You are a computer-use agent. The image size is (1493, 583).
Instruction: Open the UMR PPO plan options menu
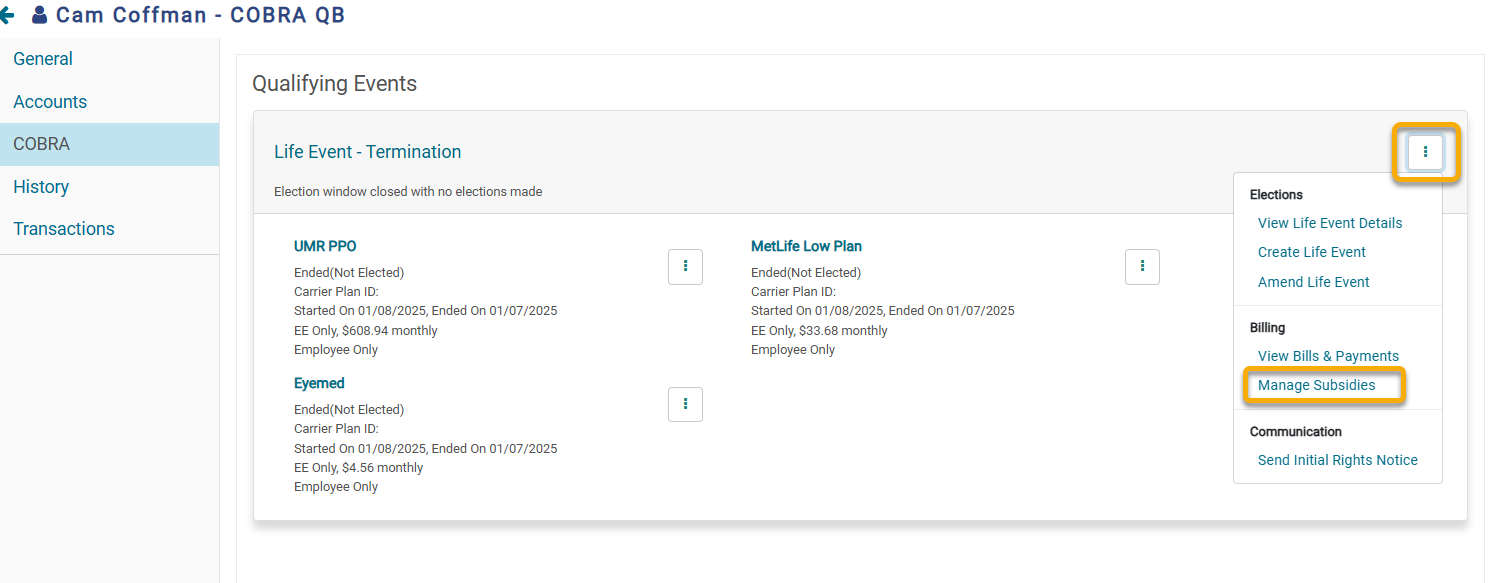tap(685, 267)
